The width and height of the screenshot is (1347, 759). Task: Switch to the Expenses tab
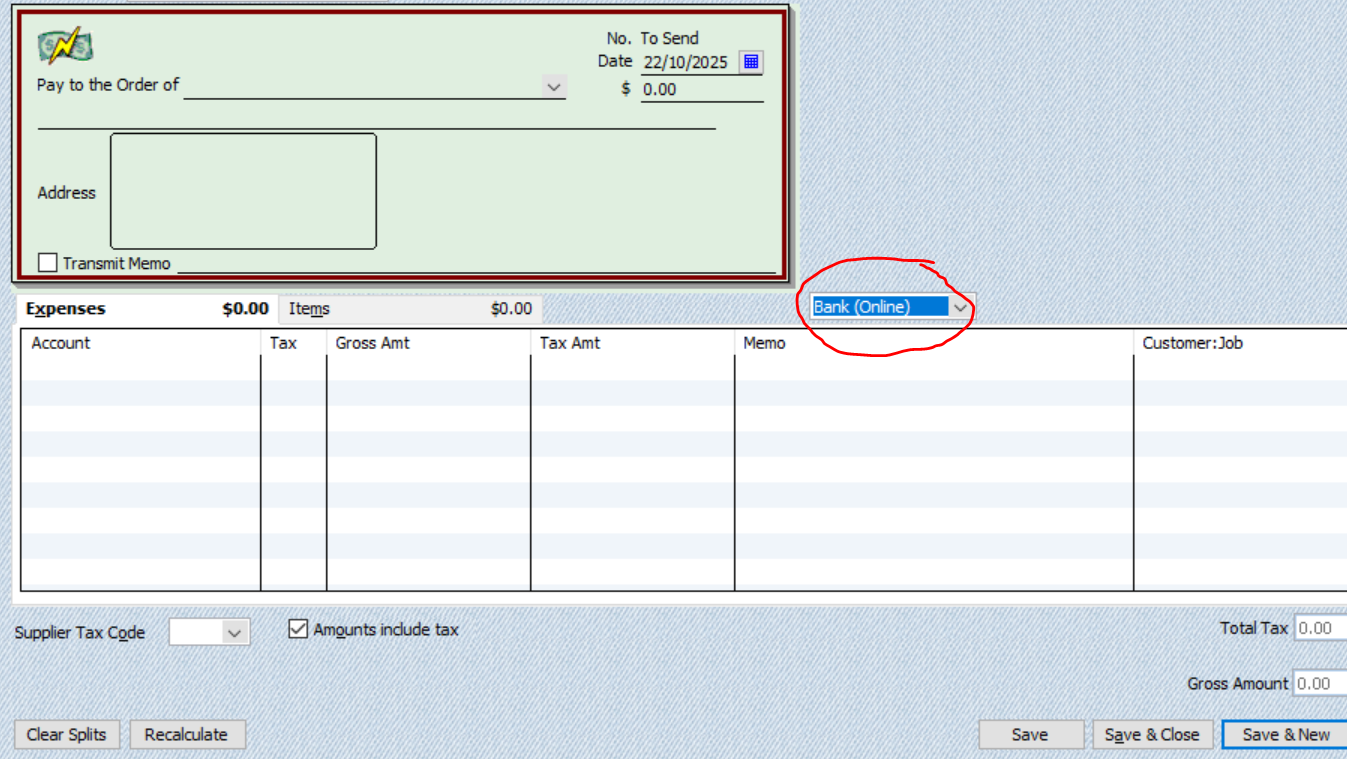point(146,309)
